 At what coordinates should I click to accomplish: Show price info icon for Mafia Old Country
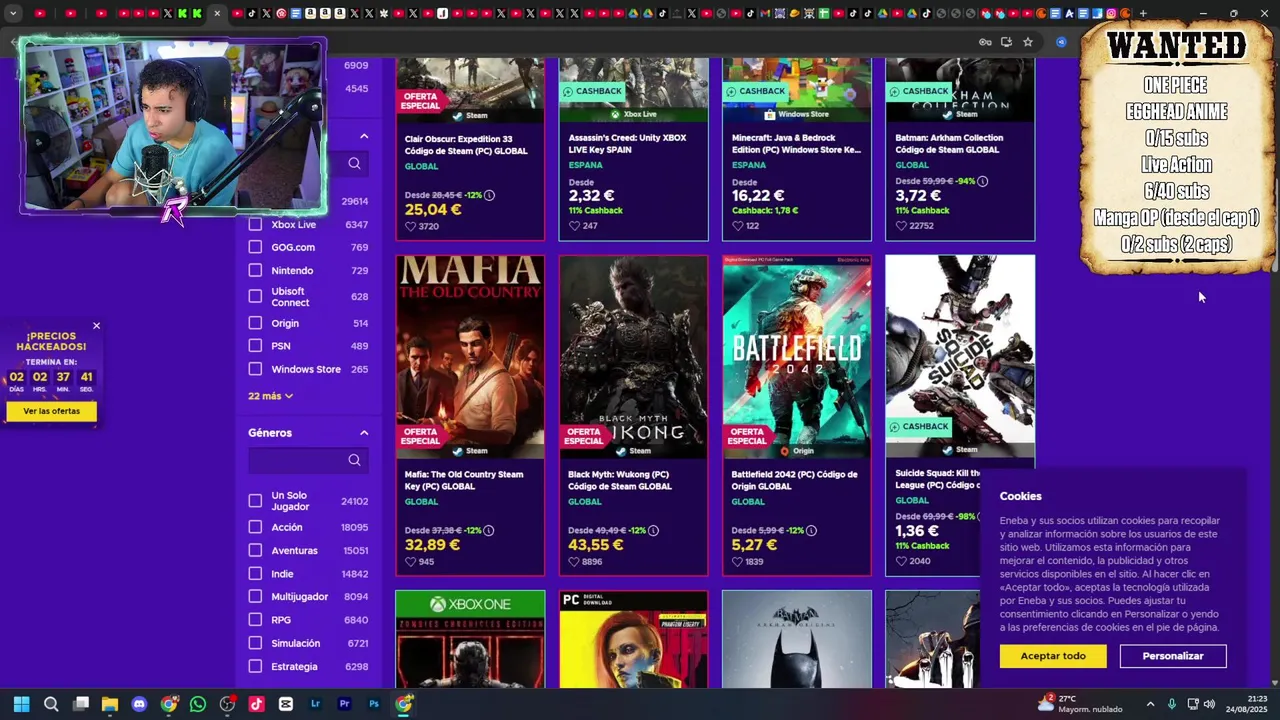click(x=489, y=531)
